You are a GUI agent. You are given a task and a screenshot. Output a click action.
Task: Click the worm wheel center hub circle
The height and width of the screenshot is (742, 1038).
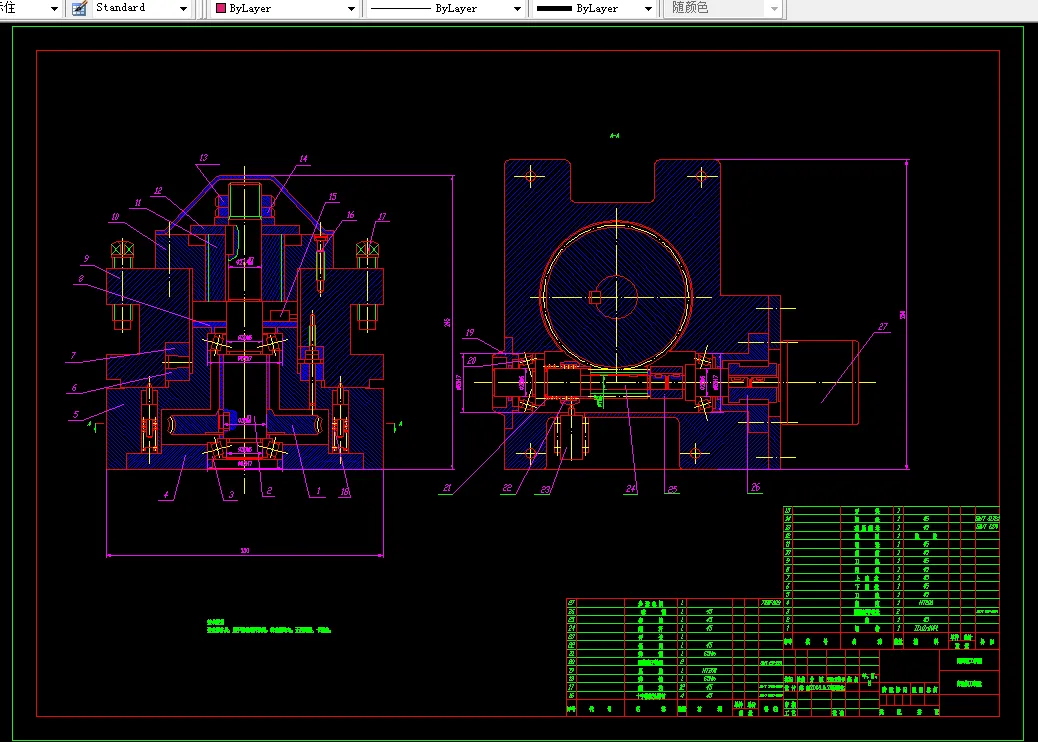click(616, 297)
